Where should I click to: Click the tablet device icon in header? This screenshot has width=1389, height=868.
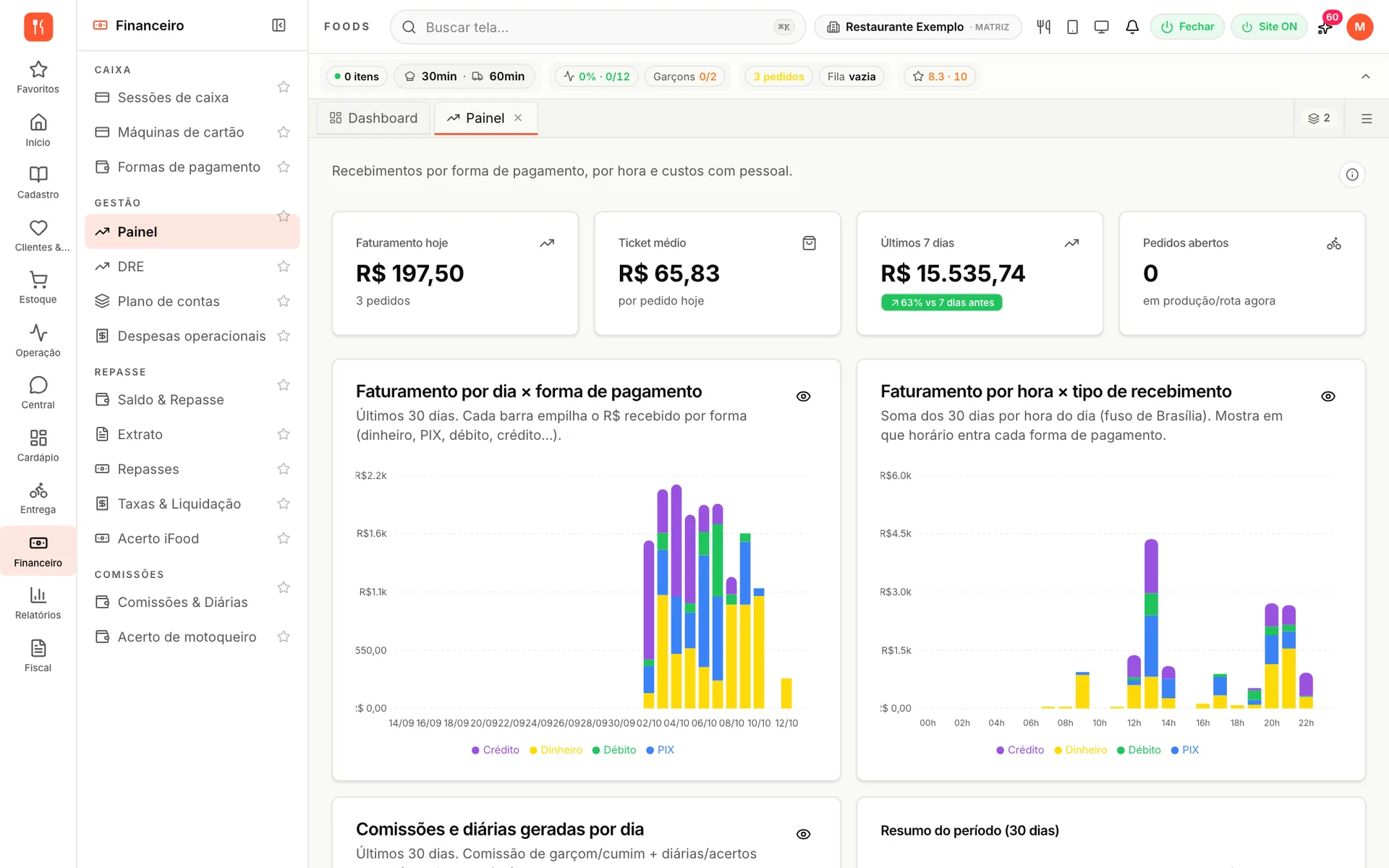[x=1073, y=27]
